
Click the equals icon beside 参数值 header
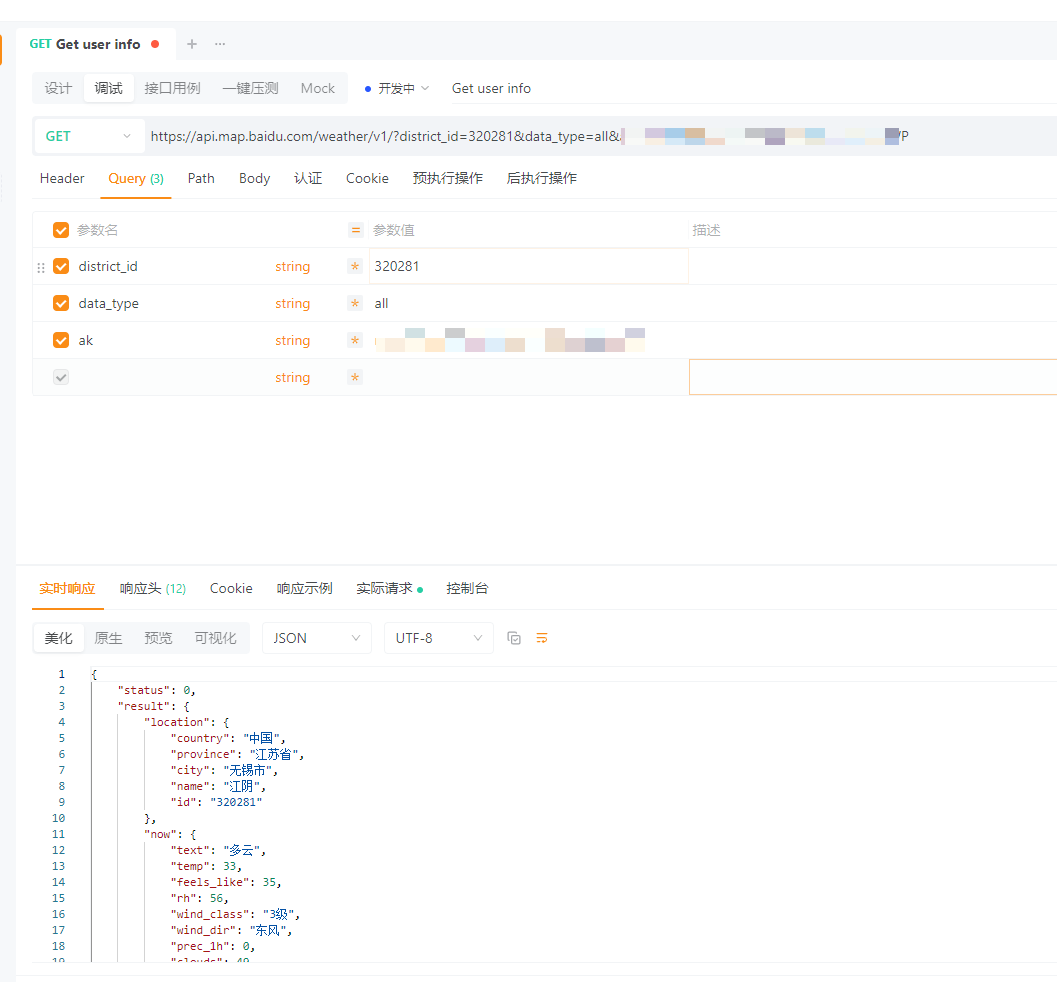355,230
